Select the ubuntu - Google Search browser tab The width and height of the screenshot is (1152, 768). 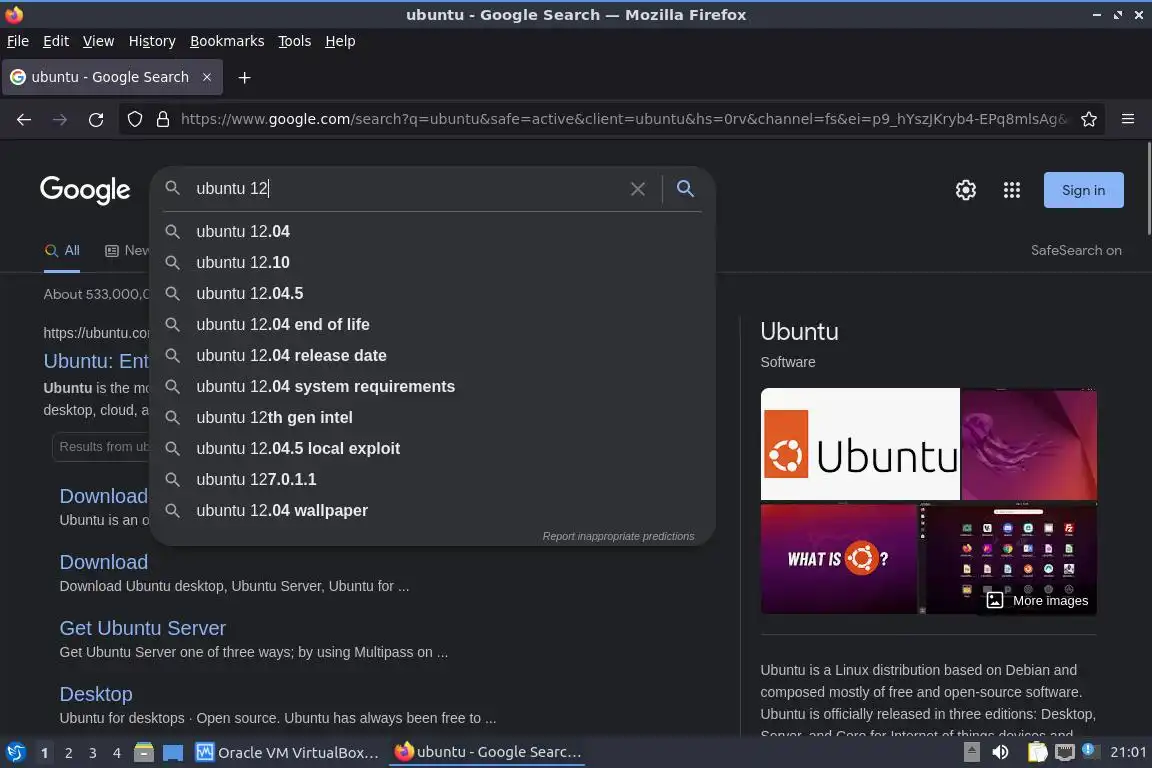point(112,77)
